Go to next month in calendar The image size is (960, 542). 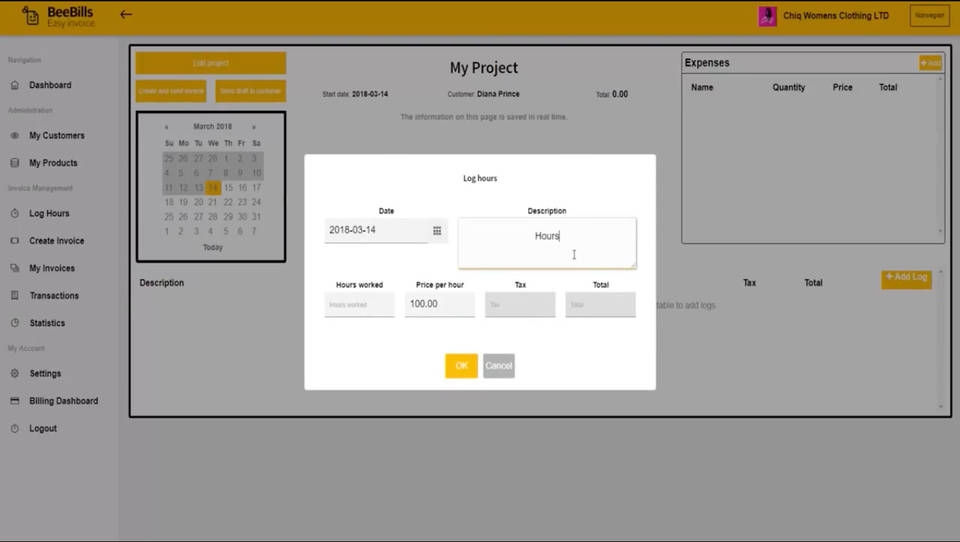pyautogui.click(x=254, y=127)
